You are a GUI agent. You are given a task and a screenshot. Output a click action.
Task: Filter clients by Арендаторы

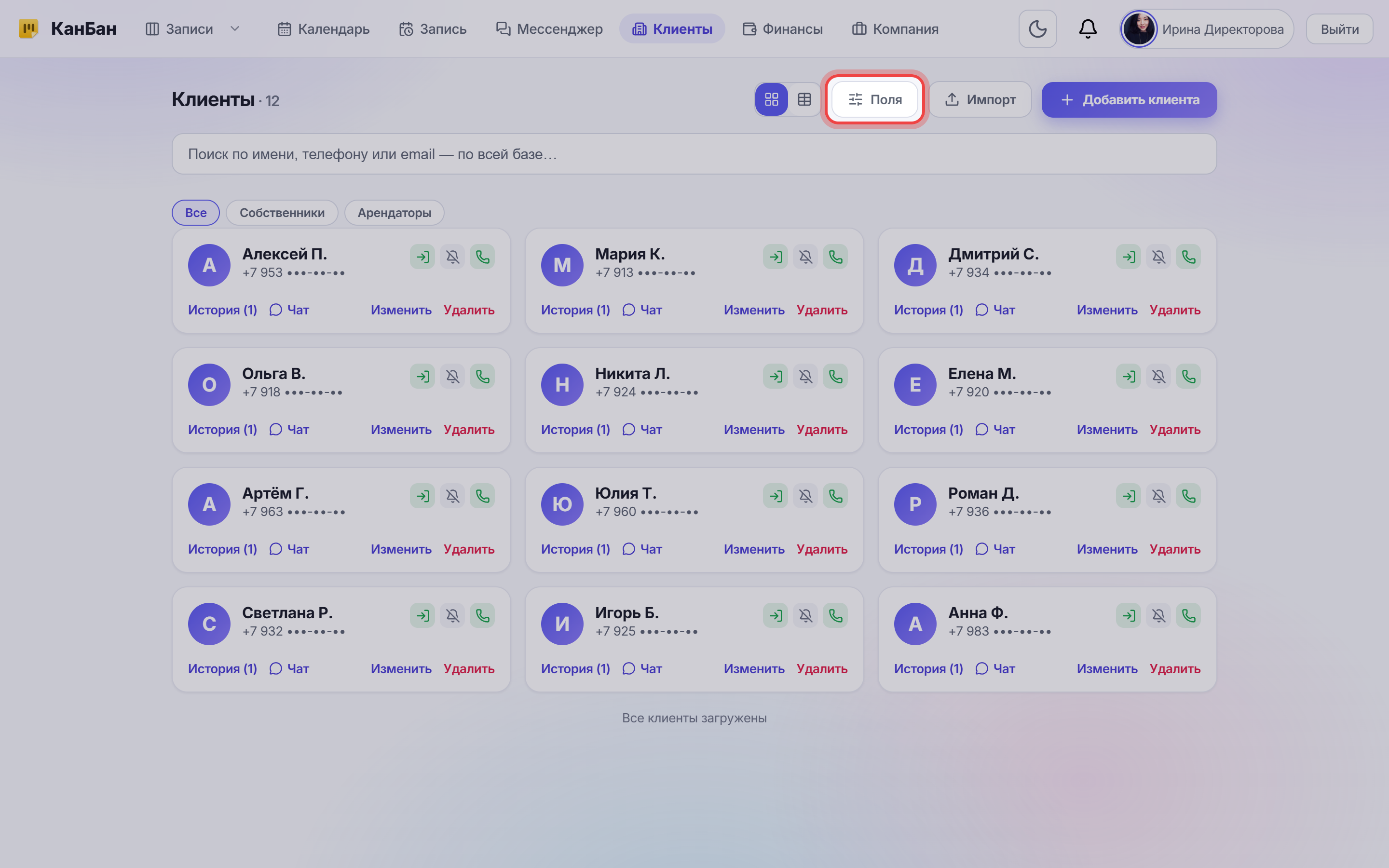pyautogui.click(x=395, y=212)
